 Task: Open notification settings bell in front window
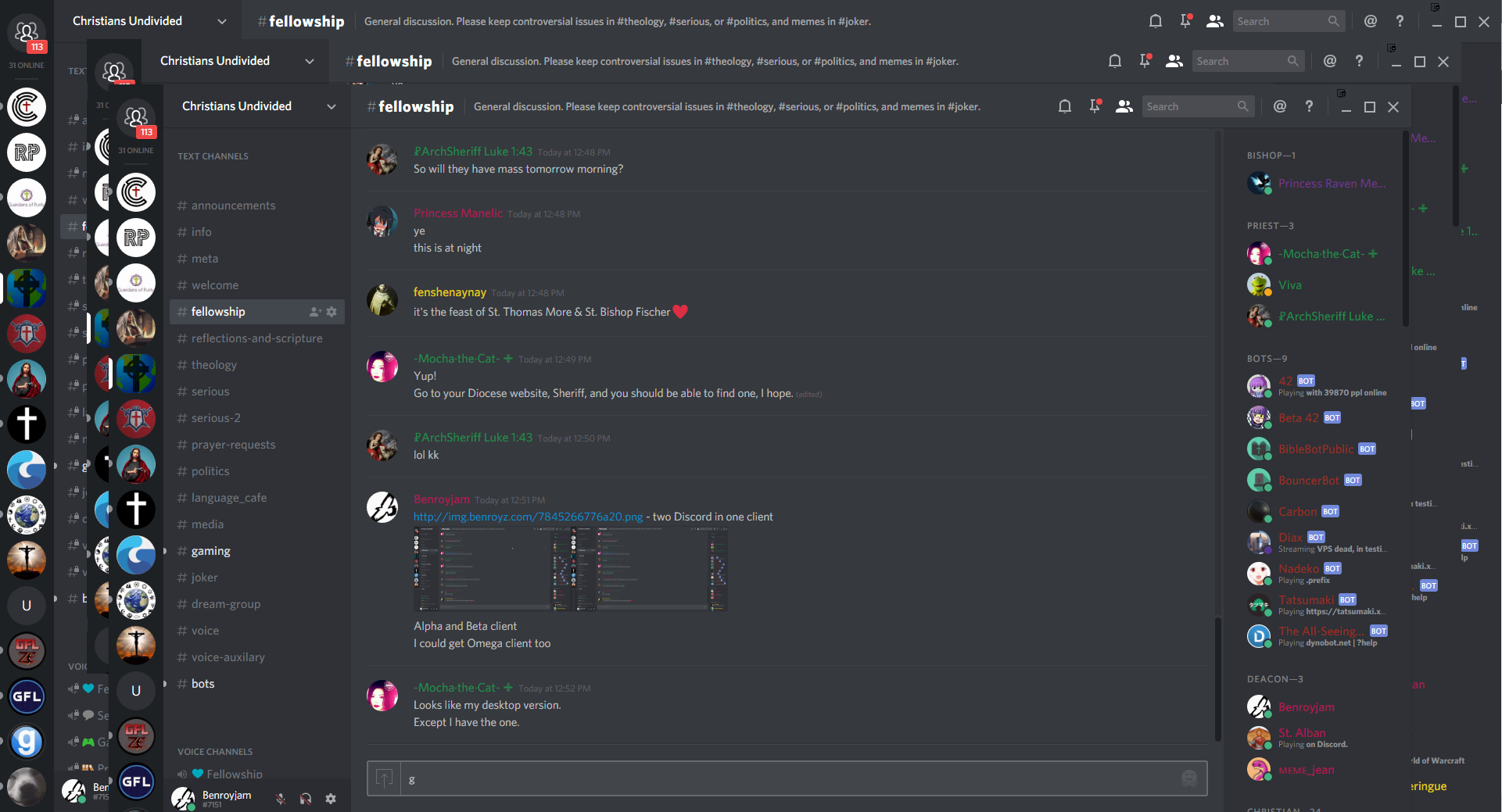tap(1064, 106)
